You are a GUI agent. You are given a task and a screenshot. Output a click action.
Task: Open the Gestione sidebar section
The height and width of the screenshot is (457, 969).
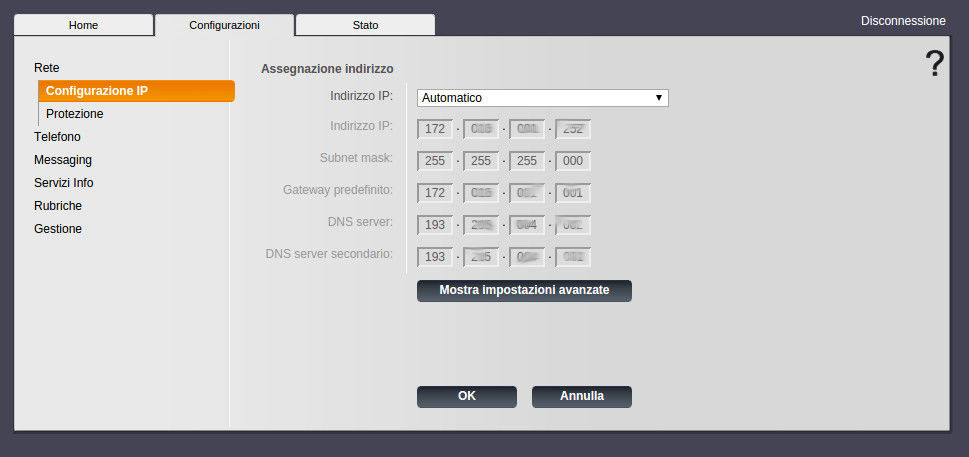pos(58,229)
